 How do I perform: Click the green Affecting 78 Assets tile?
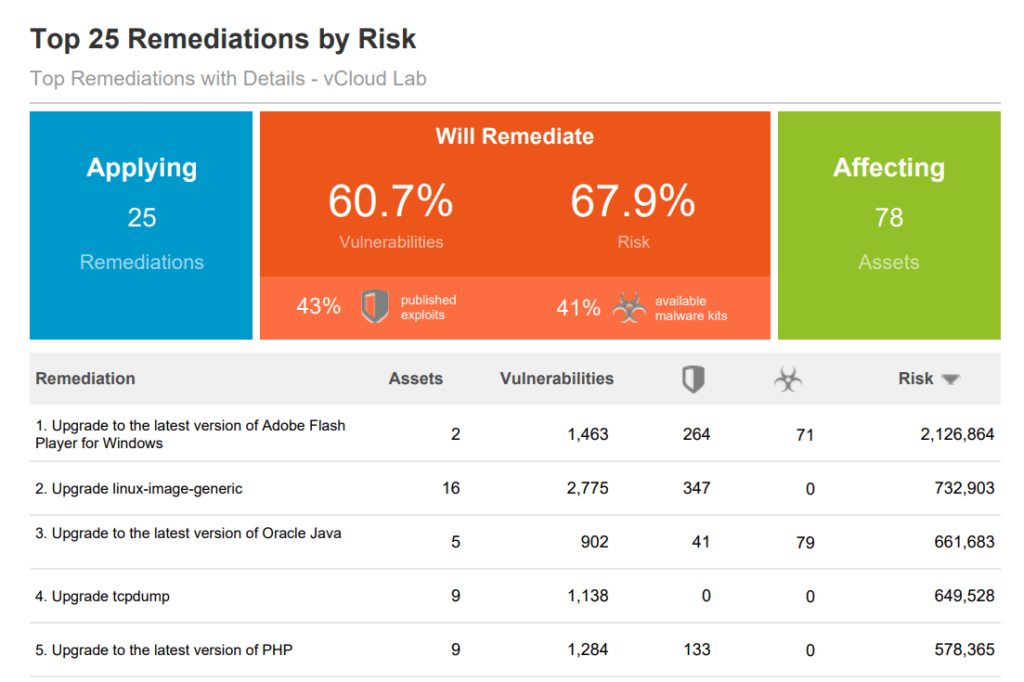point(889,225)
